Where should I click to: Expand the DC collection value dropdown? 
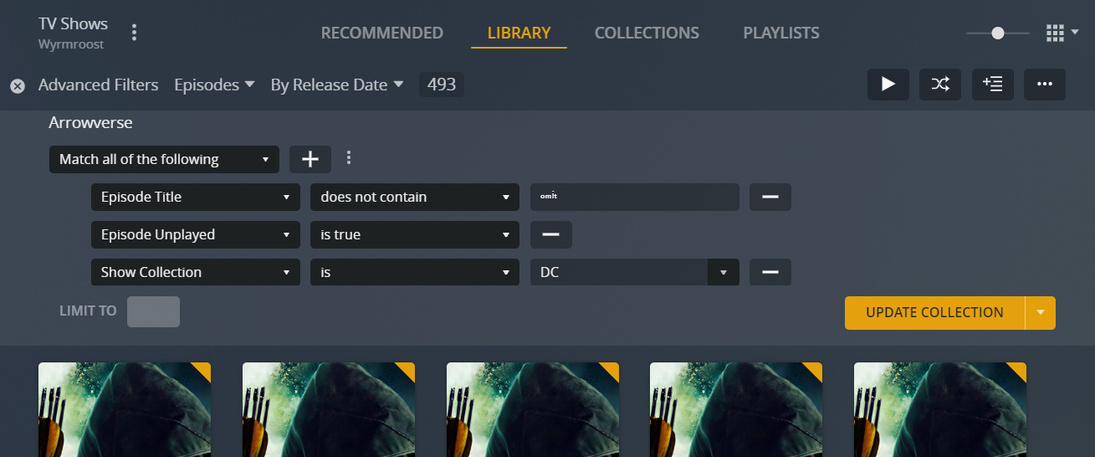tap(723, 272)
